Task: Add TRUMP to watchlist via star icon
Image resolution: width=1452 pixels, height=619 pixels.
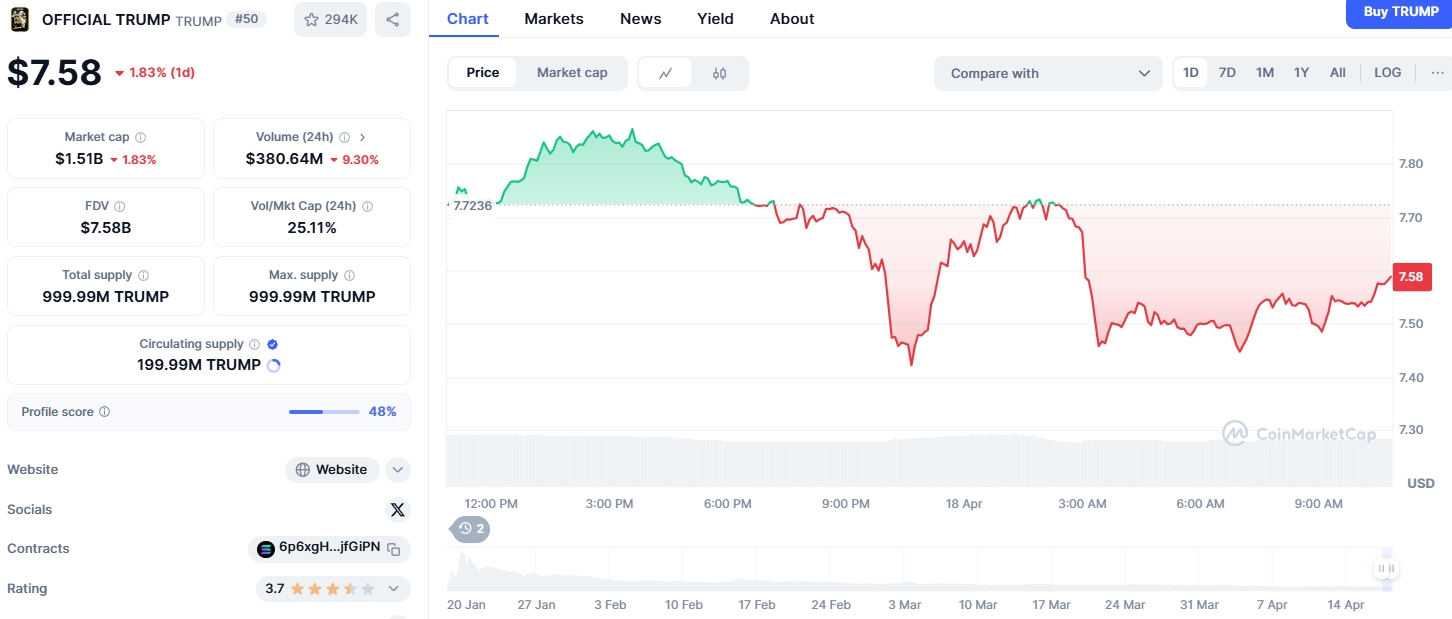Action: [x=331, y=19]
